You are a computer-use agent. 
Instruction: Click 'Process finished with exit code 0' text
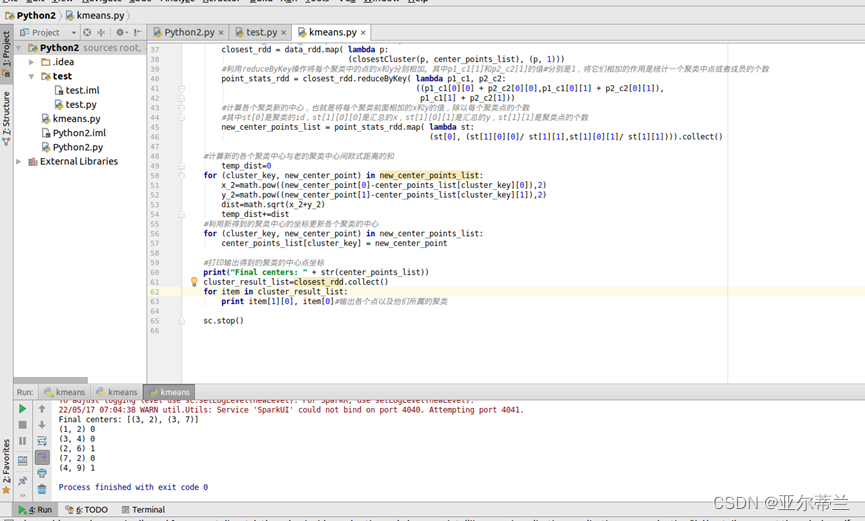[x=133, y=487]
